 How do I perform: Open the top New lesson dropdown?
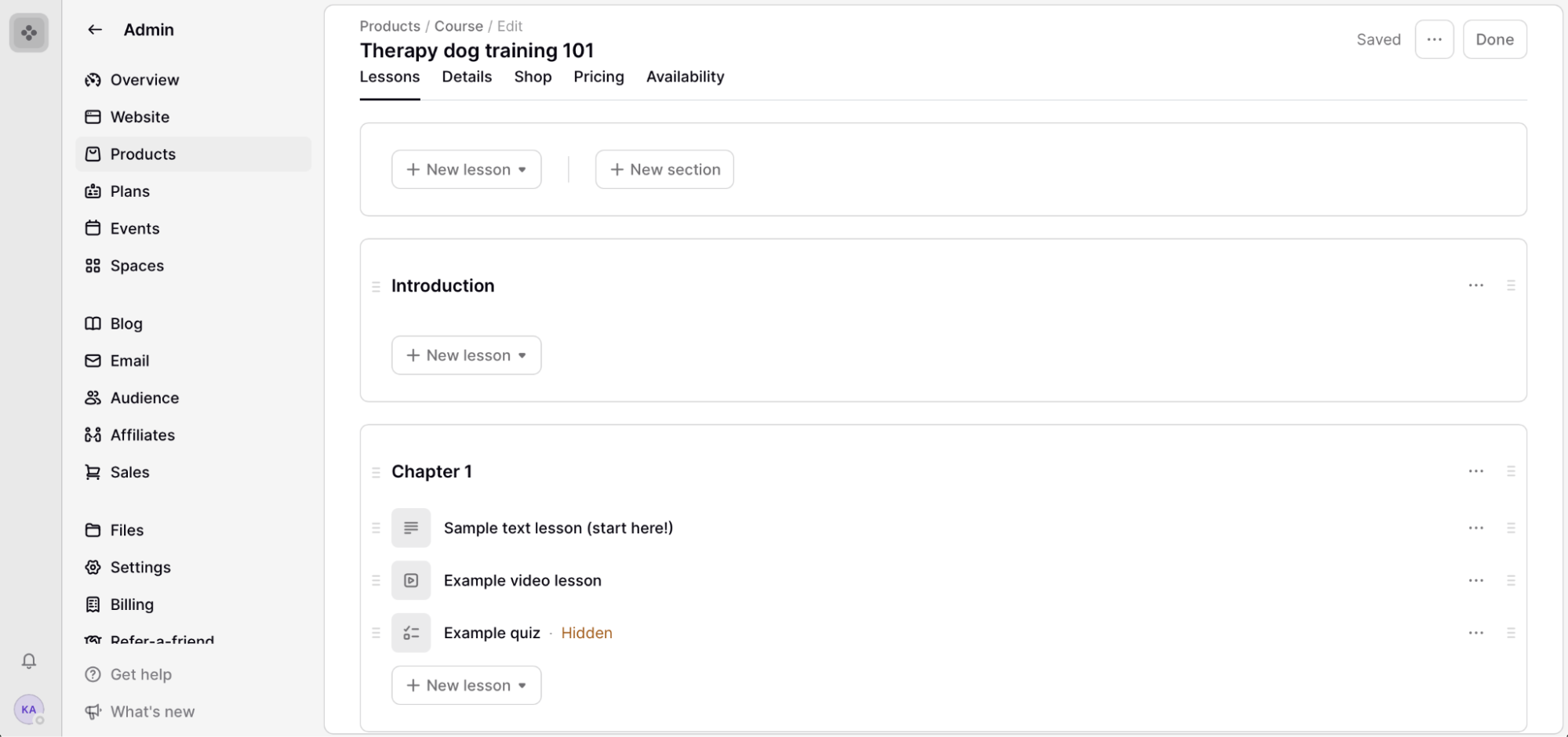pos(466,169)
